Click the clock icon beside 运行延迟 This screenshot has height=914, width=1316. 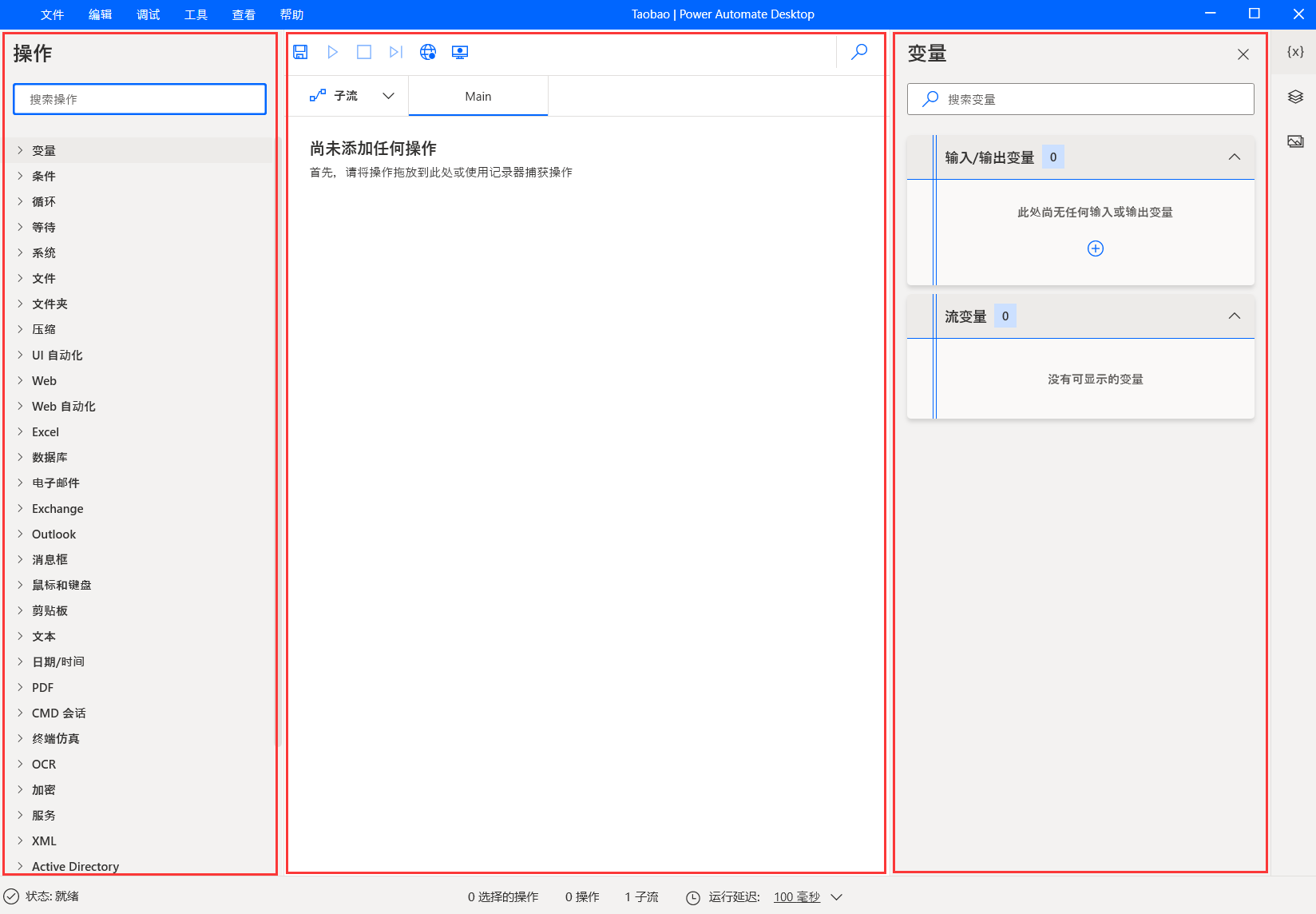(x=693, y=897)
